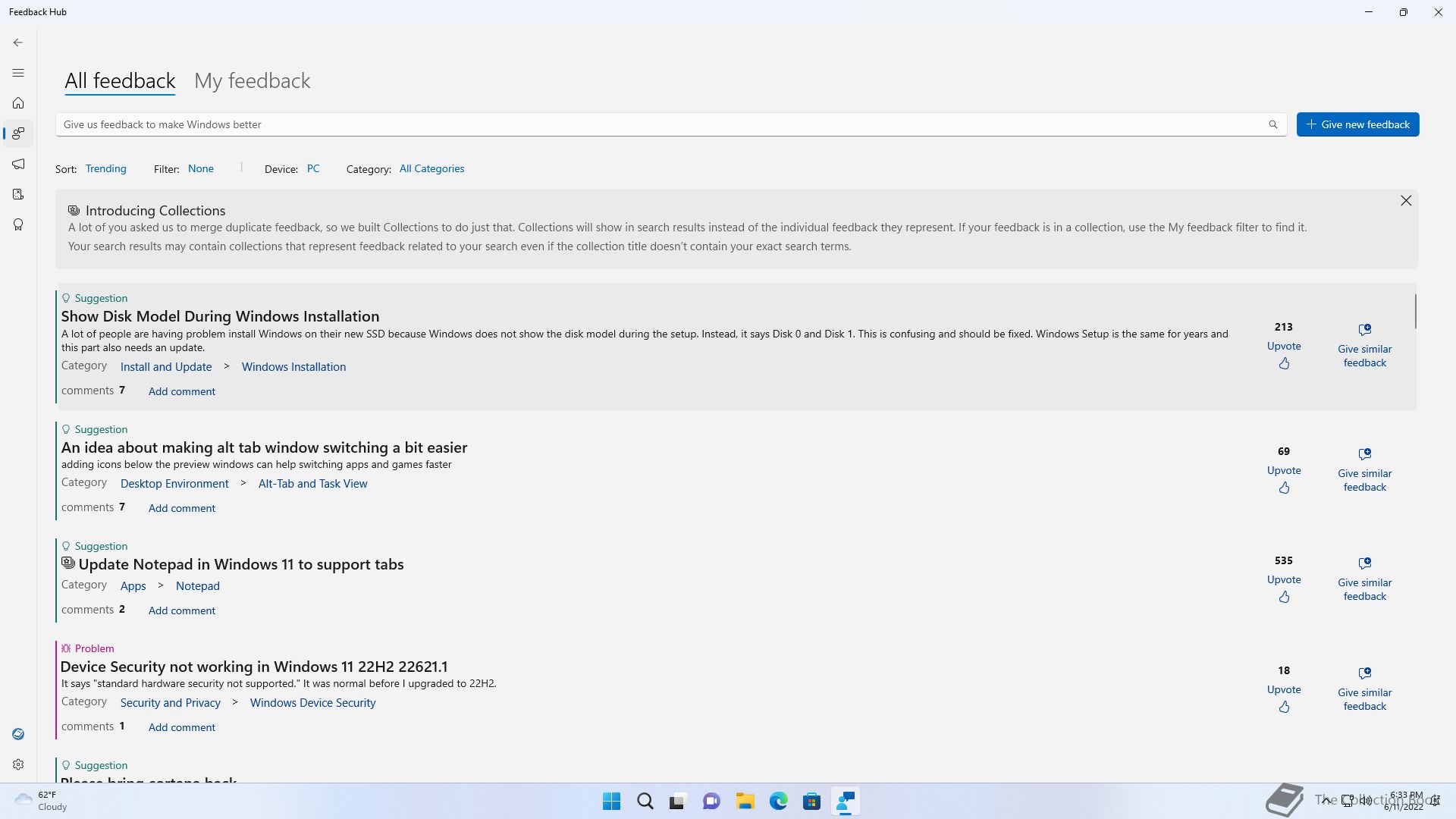Open Show Disk Model During Windows Installation
The width and height of the screenshot is (1456, 819).
click(x=220, y=316)
